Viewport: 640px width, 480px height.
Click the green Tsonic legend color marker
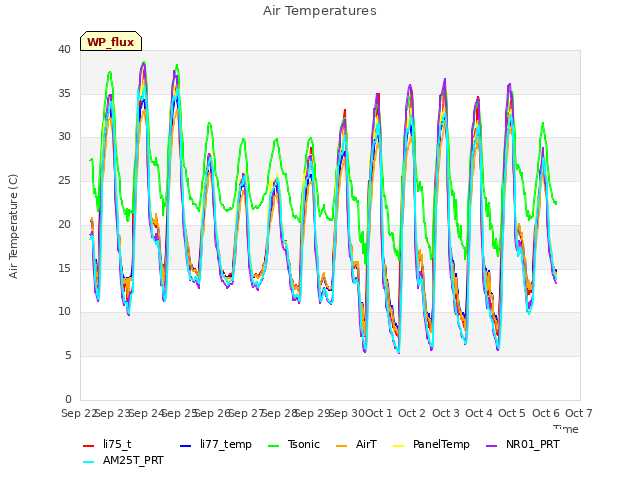(x=273, y=446)
